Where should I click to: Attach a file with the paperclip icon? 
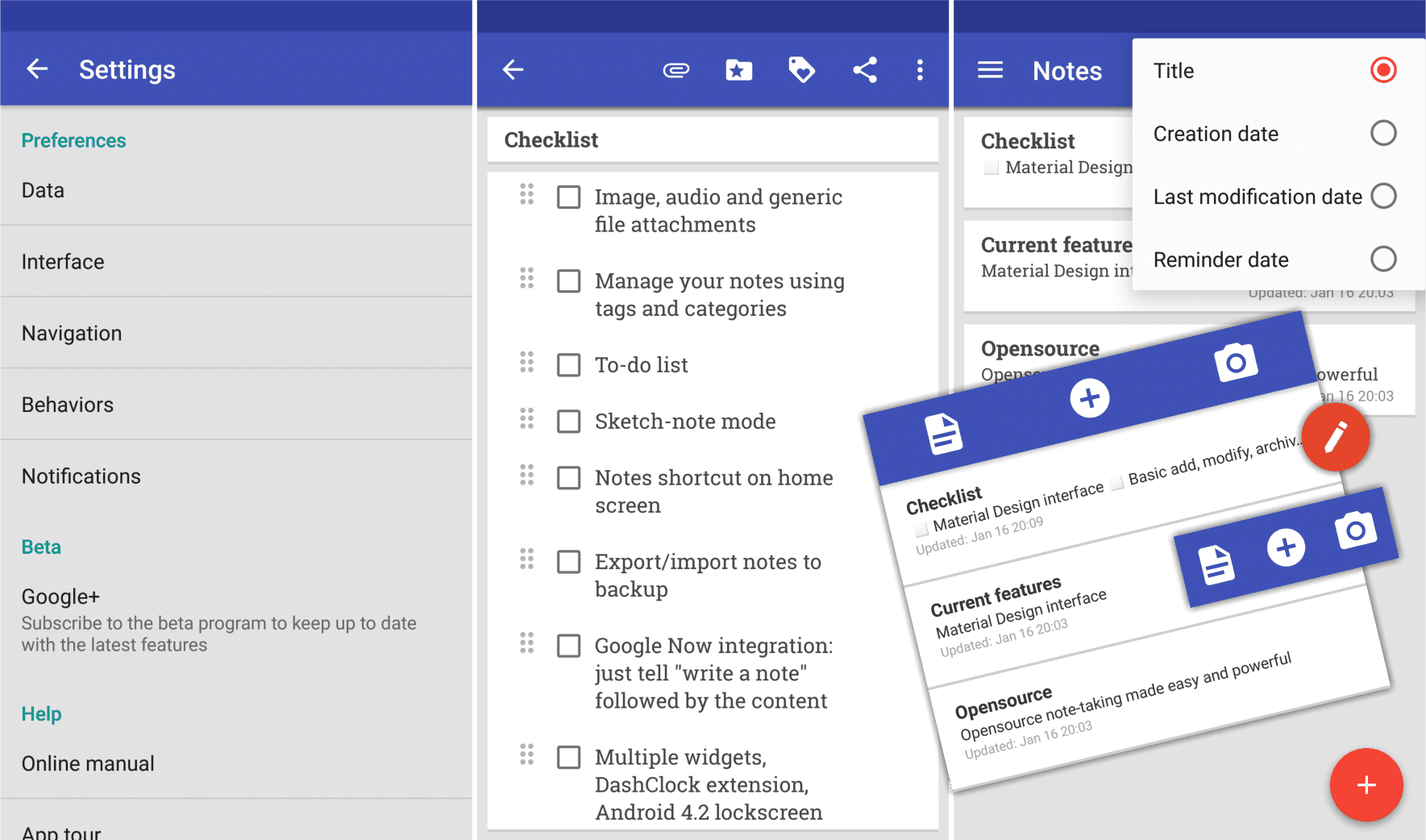tap(676, 69)
